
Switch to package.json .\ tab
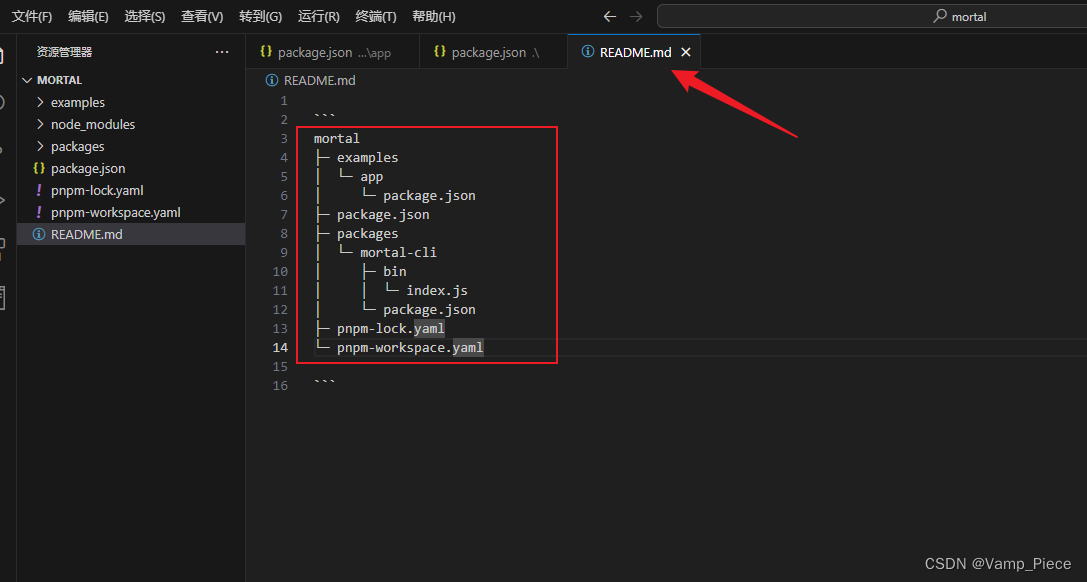coord(494,52)
